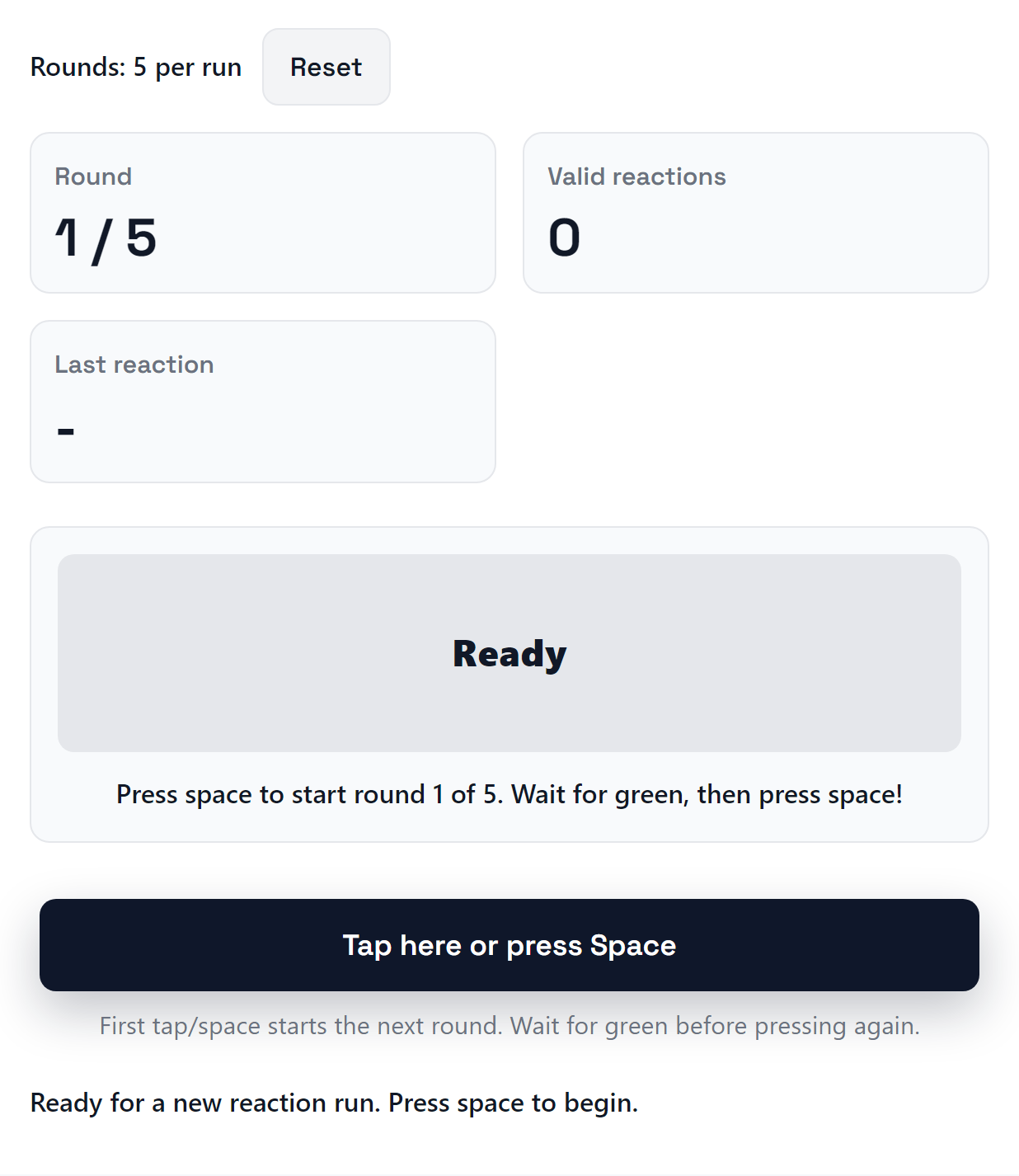Click the large Ready text
Viewport: 1019px width, 1176px height.
coord(509,652)
